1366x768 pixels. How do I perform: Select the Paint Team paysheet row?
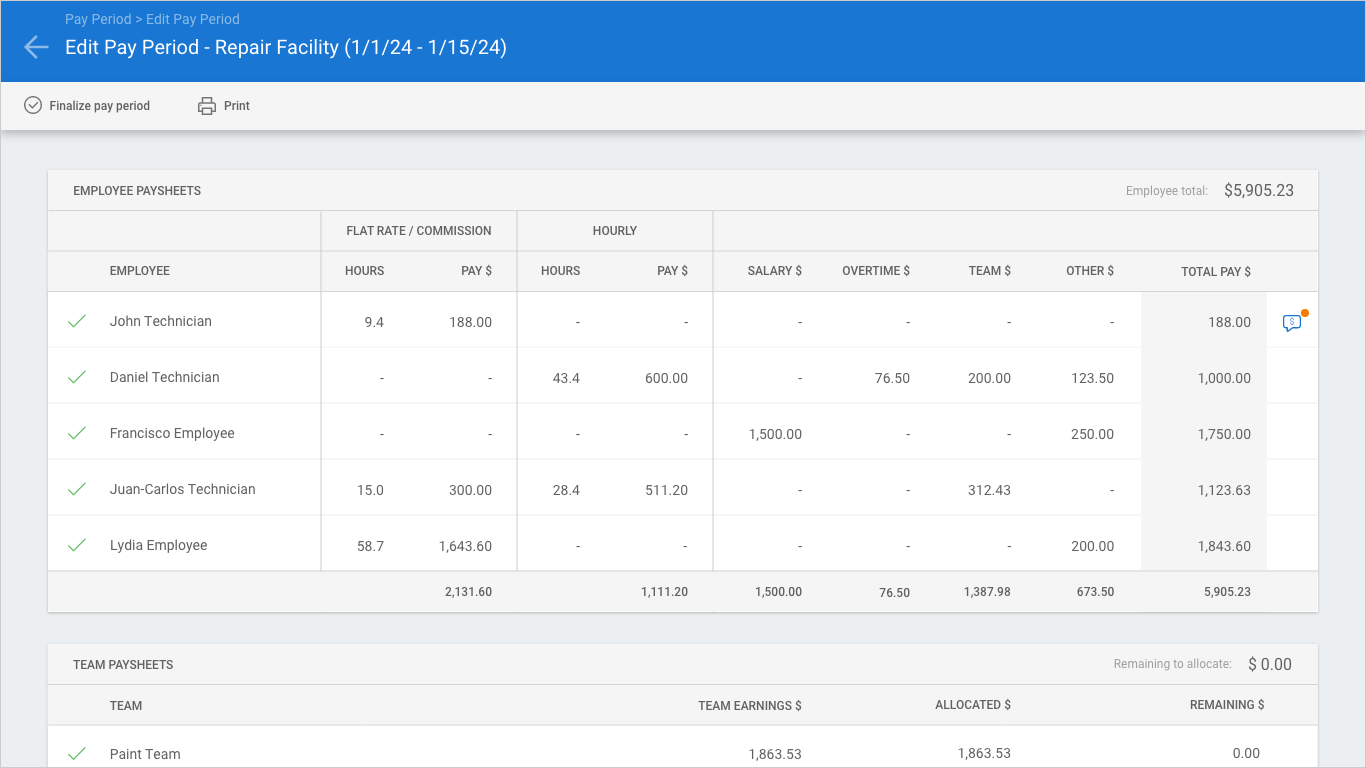tap(145, 754)
